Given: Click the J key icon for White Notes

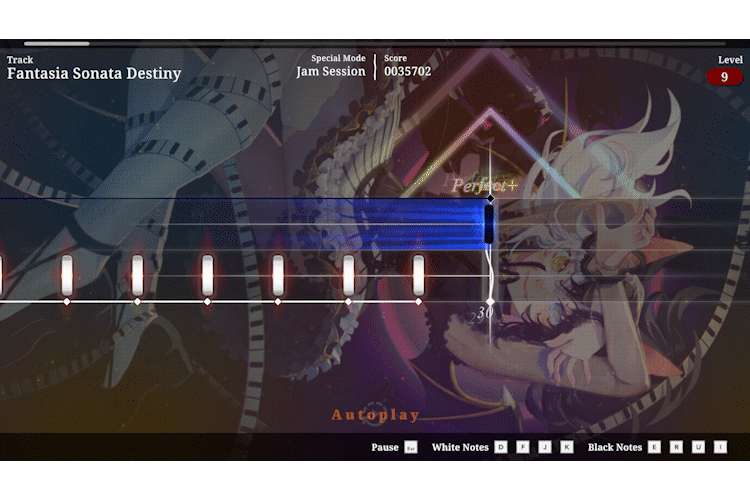Looking at the screenshot, I should 545,447.
